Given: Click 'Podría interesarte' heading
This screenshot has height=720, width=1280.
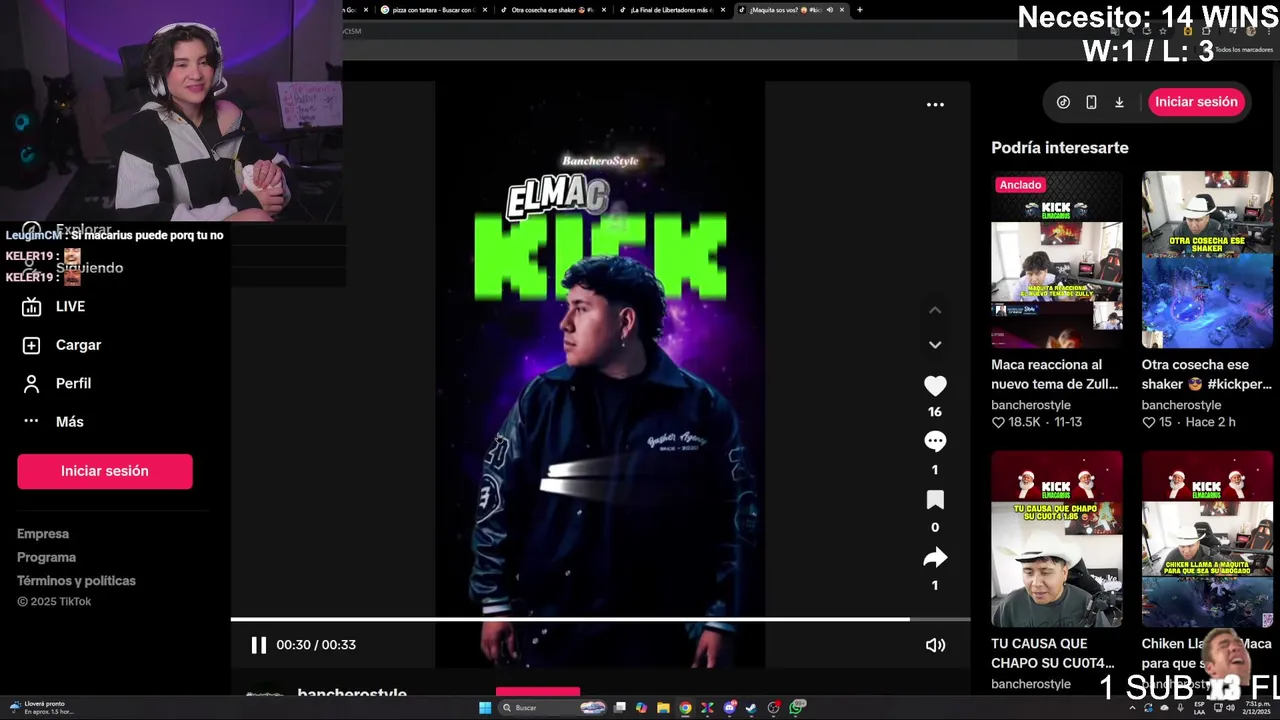Looking at the screenshot, I should pyautogui.click(x=1060, y=148).
